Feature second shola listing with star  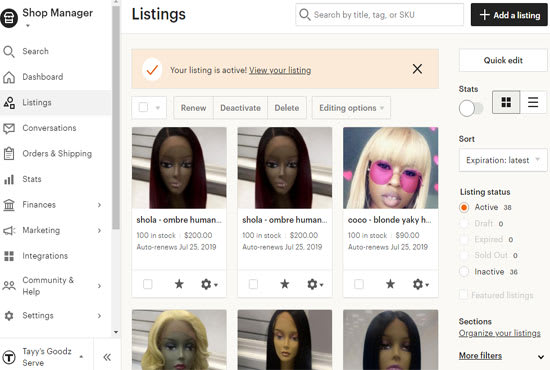pos(284,284)
